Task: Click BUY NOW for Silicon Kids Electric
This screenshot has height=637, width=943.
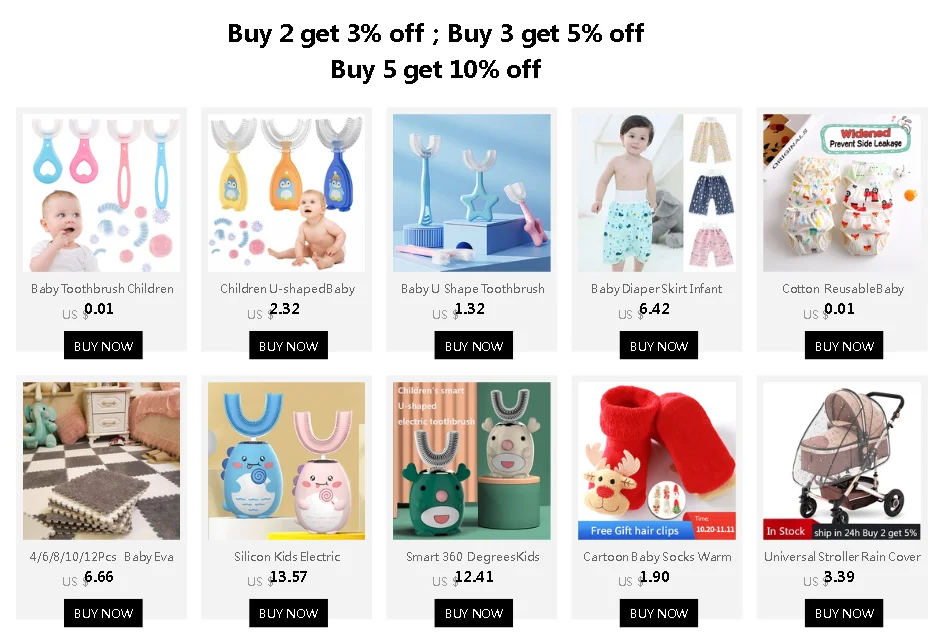Action: [x=289, y=613]
